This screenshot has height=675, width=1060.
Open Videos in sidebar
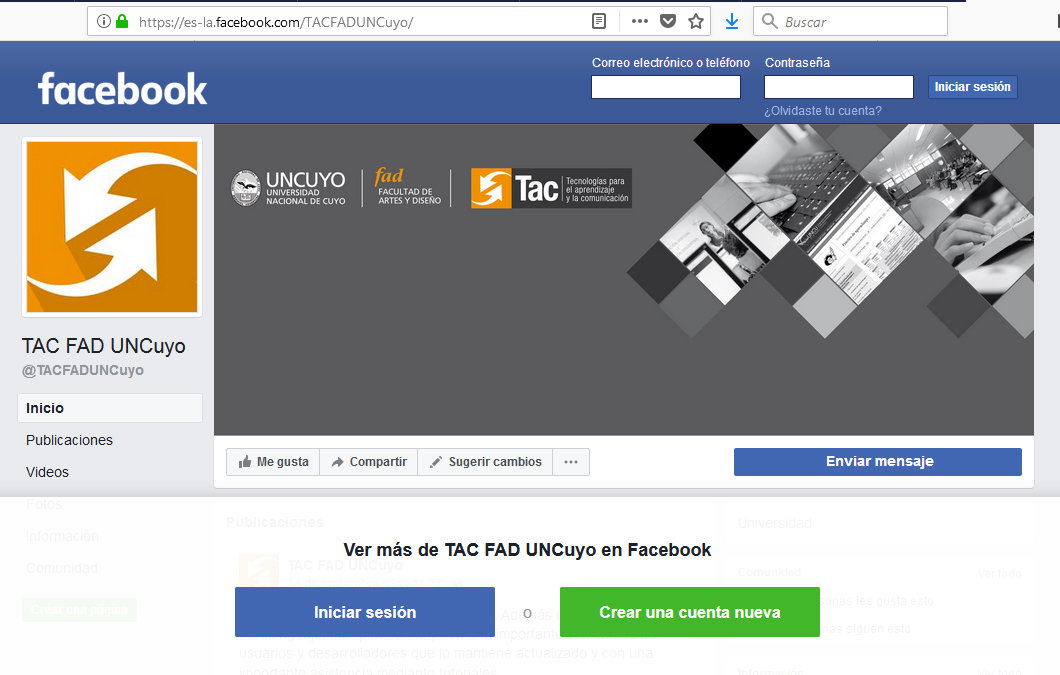click(47, 472)
